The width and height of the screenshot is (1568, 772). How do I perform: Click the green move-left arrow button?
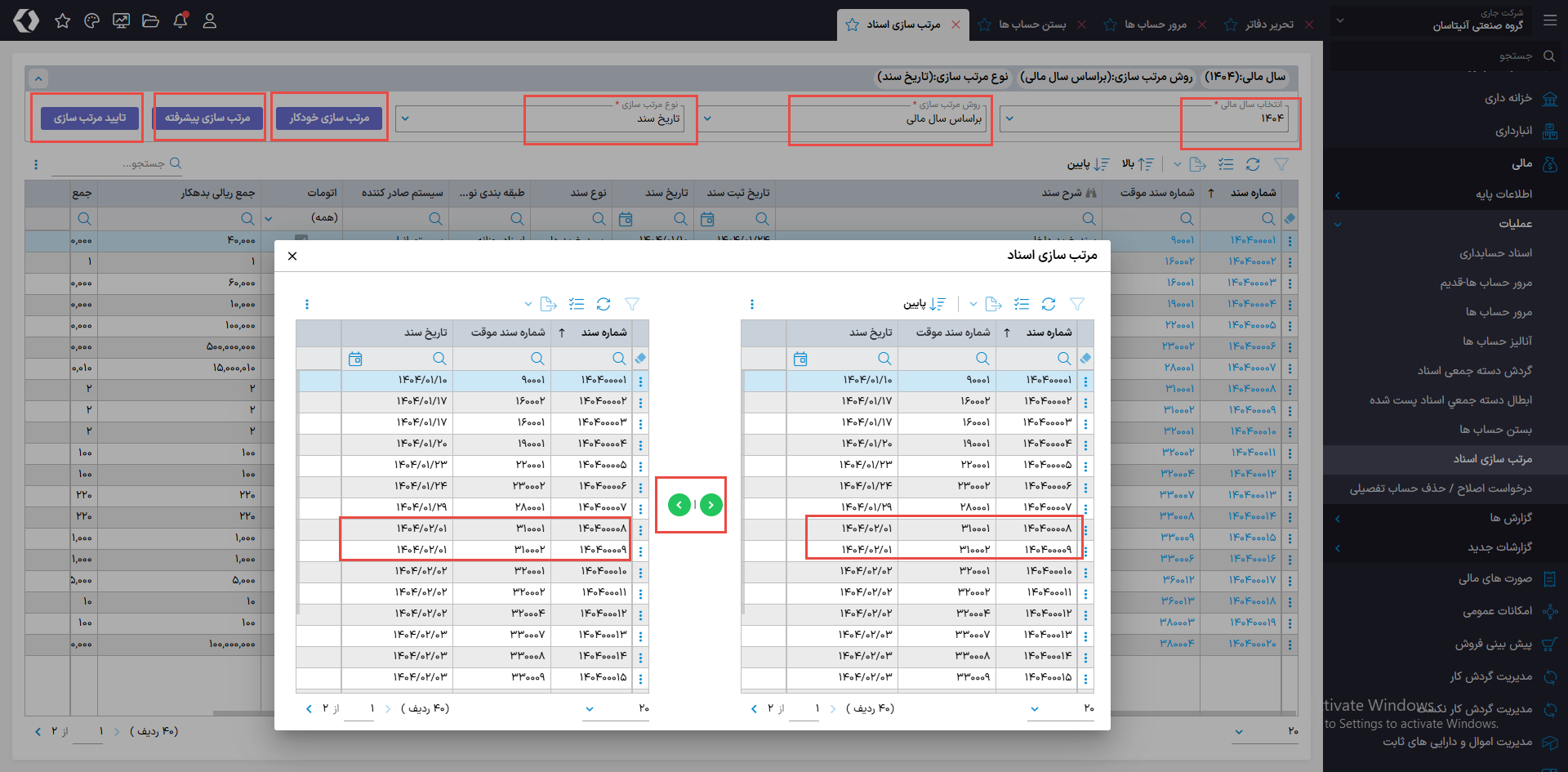(x=679, y=505)
